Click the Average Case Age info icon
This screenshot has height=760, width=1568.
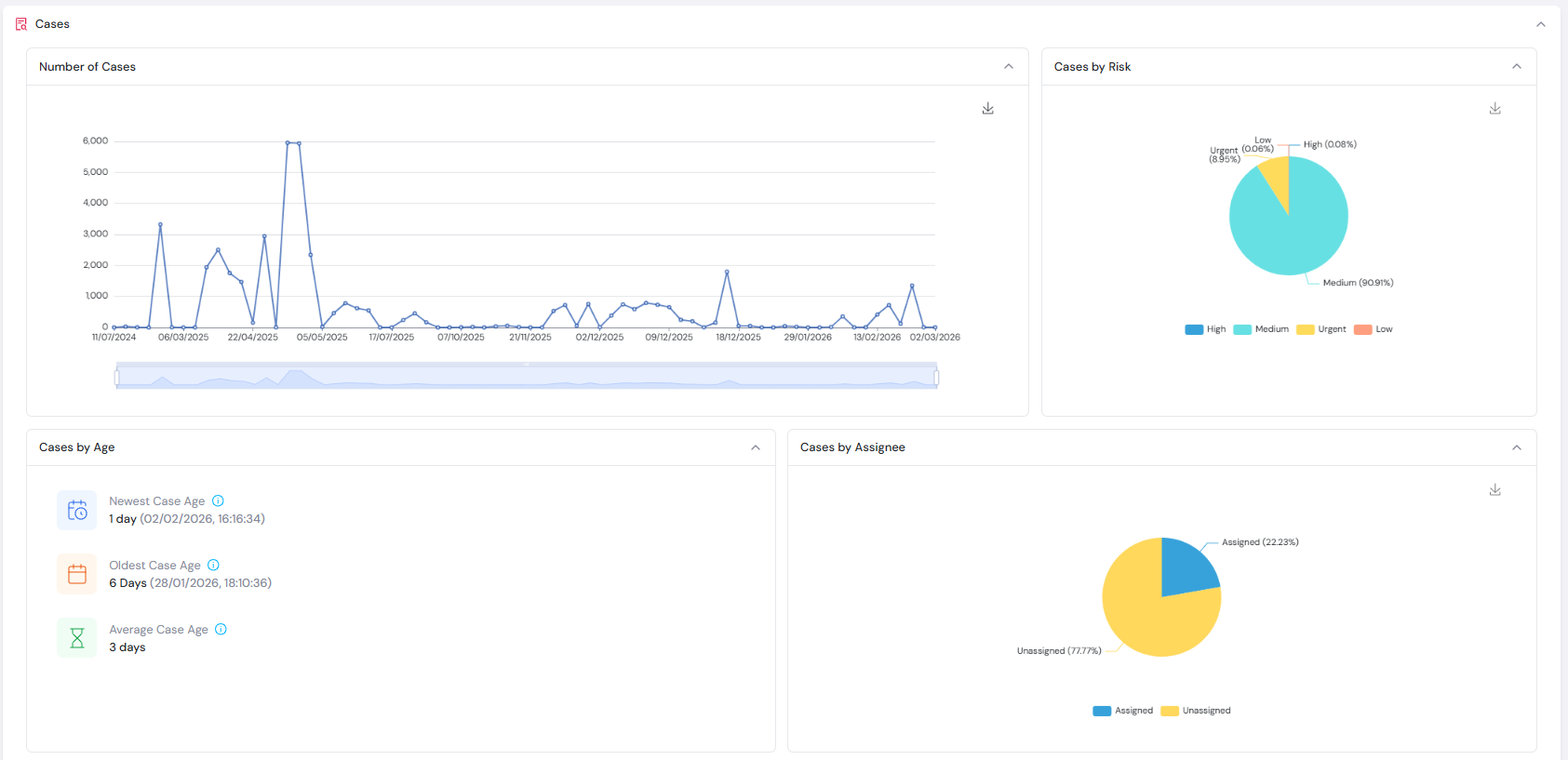click(x=221, y=629)
